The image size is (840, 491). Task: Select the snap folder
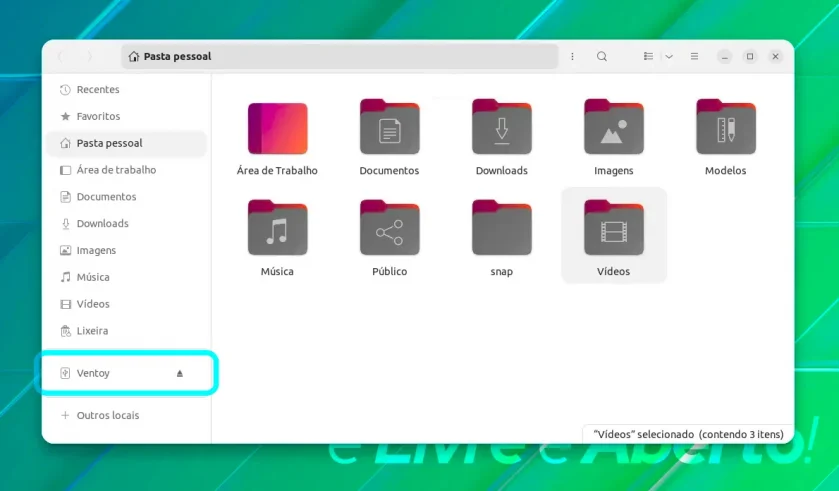pos(501,228)
